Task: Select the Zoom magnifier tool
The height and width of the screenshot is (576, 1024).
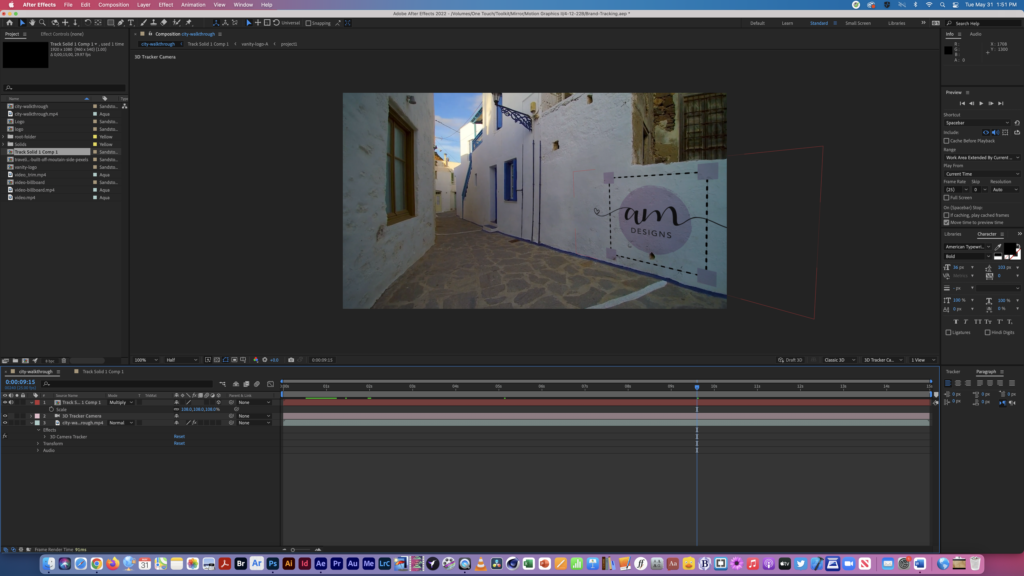Action: click(42, 23)
